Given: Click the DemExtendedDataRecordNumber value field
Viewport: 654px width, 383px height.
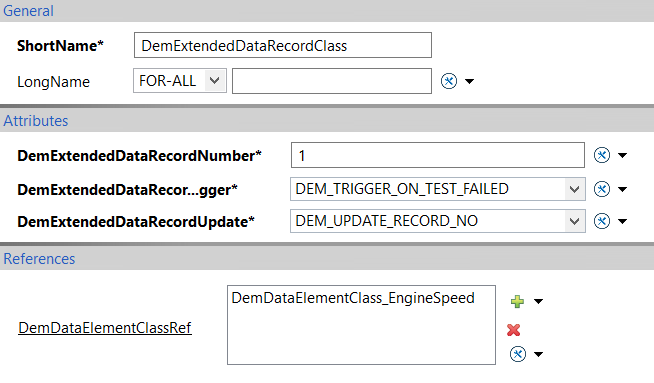Looking at the screenshot, I should (x=438, y=155).
